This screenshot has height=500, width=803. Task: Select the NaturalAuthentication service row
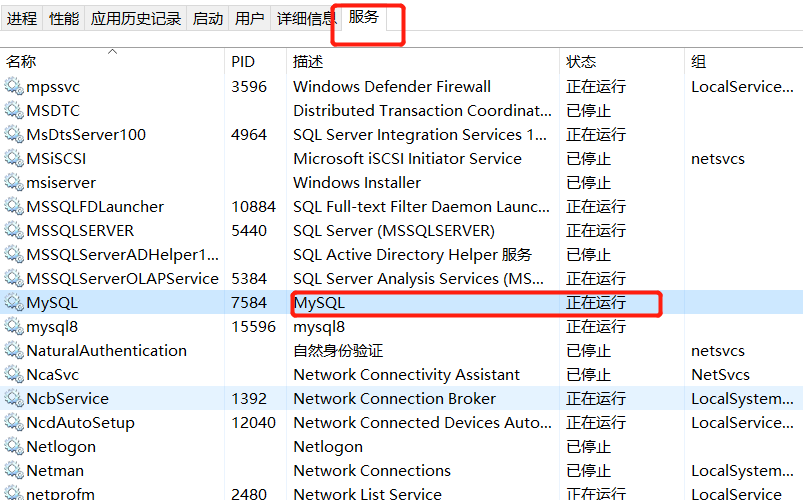pyautogui.click(x=402, y=350)
